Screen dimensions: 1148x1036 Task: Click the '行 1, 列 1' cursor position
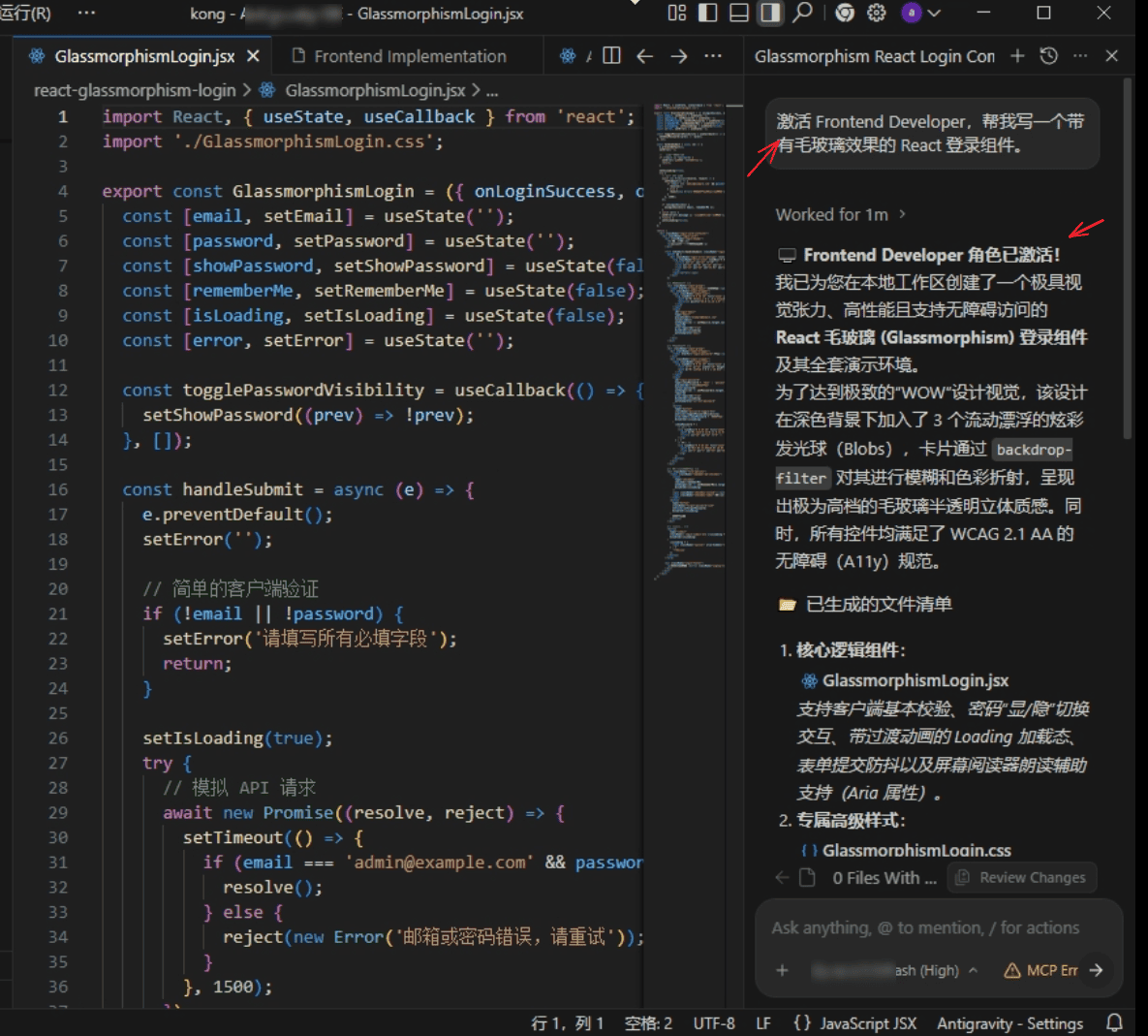567,1022
